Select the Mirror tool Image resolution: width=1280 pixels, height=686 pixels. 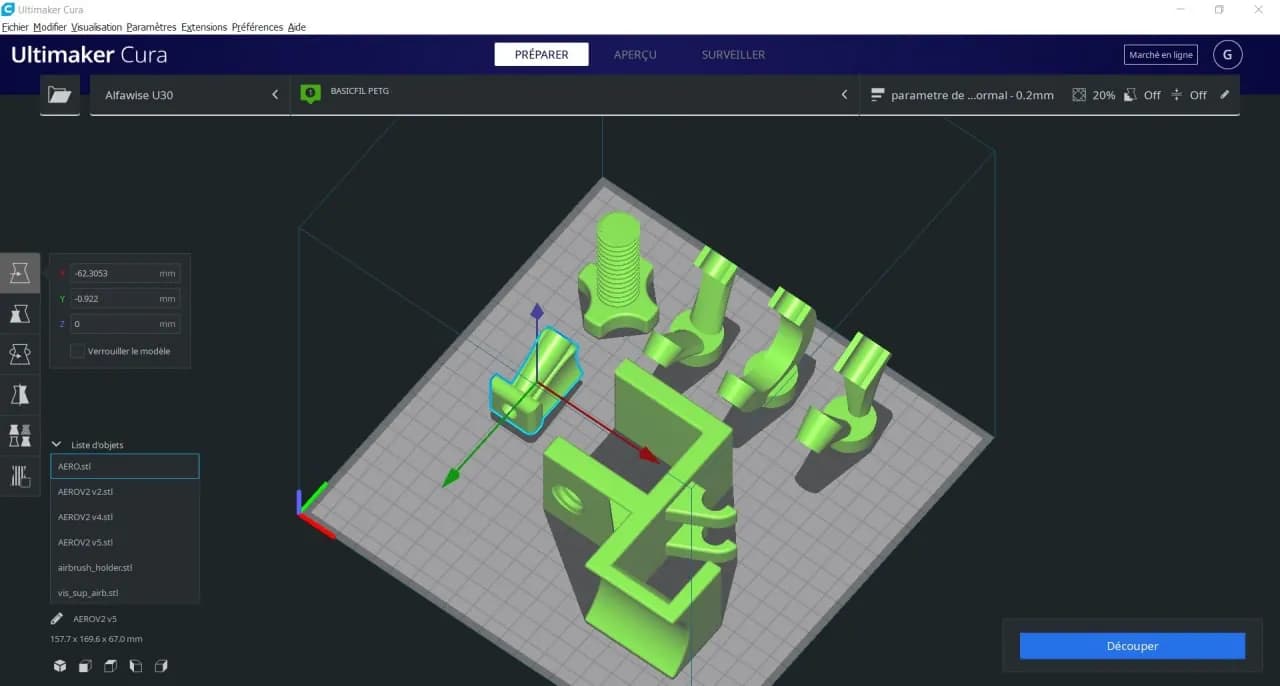[x=20, y=393]
